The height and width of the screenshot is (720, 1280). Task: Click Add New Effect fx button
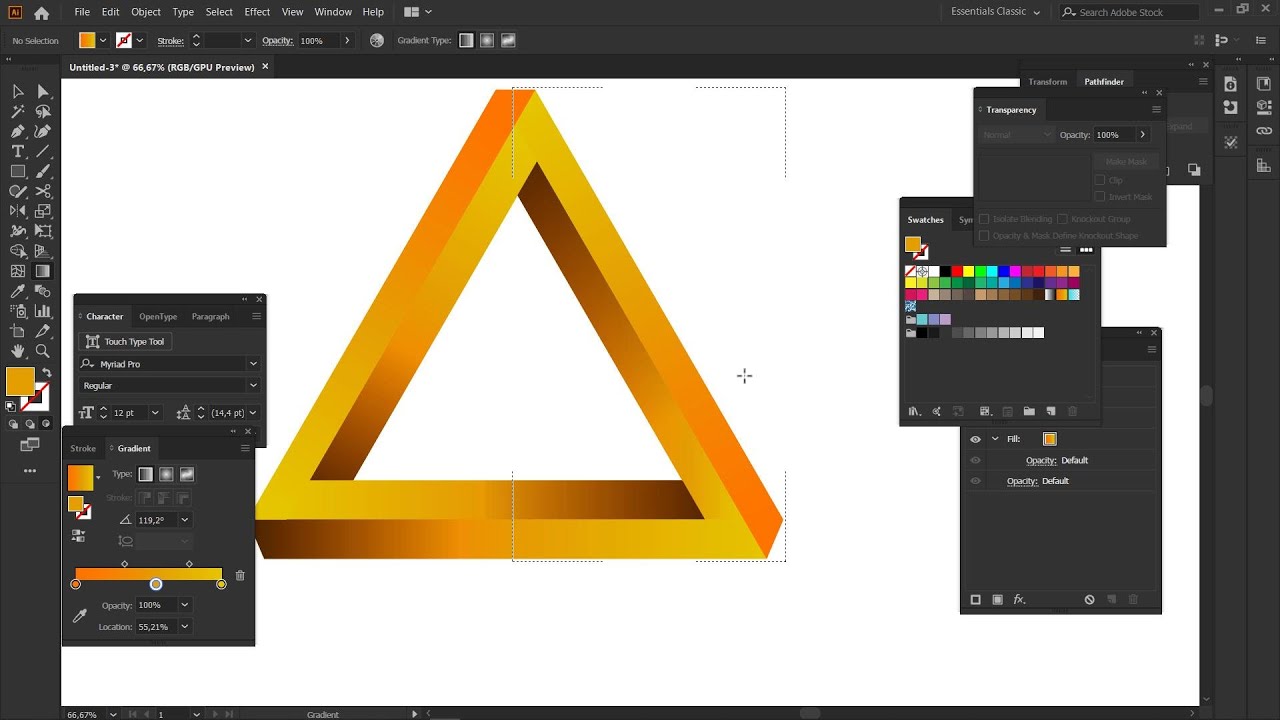coord(1020,600)
